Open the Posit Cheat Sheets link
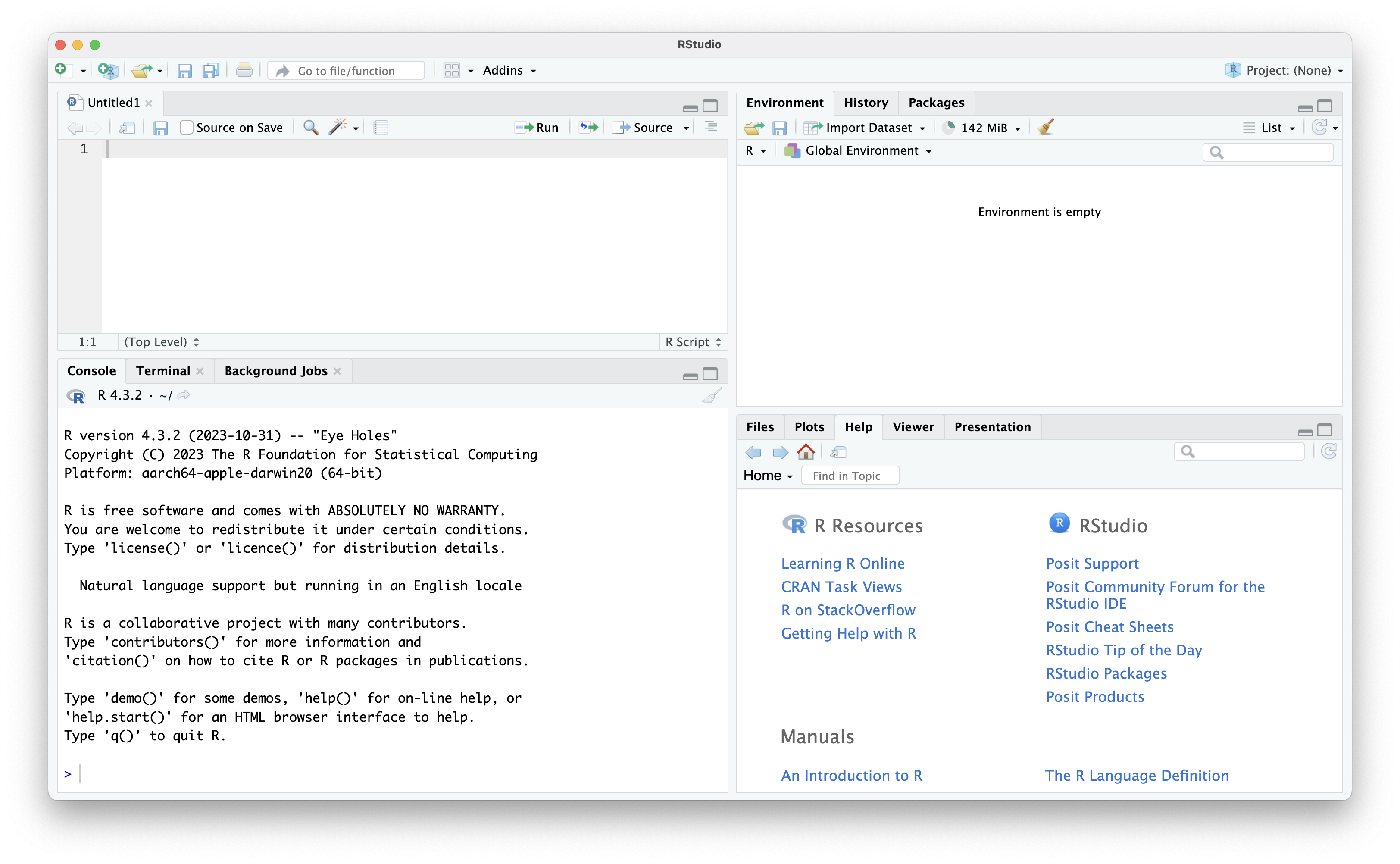 1109,627
